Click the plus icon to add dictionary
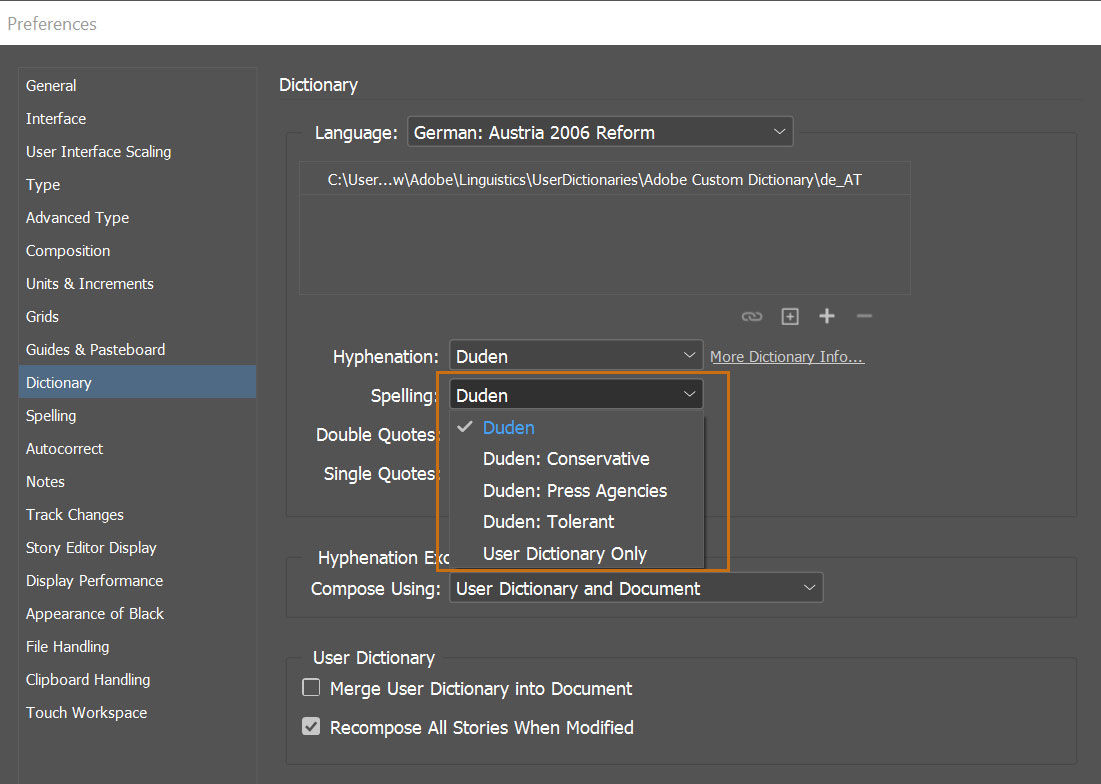The width and height of the screenshot is (1101, 784). click(x=827, y=316)
